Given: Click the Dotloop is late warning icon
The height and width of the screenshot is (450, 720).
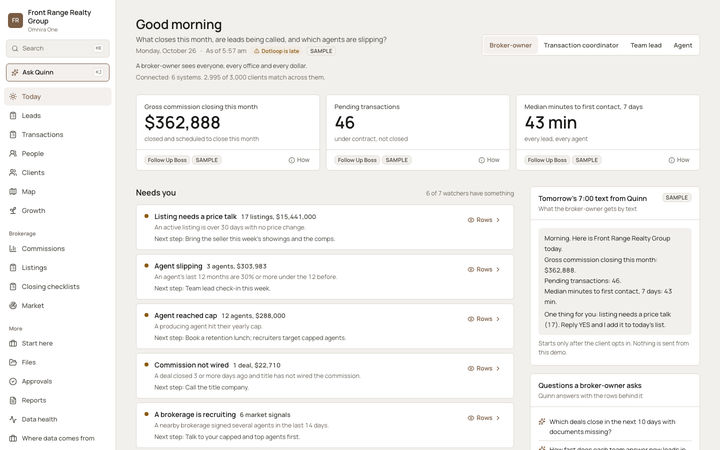Looking at the screenshot, I should (x=257, y=51).
